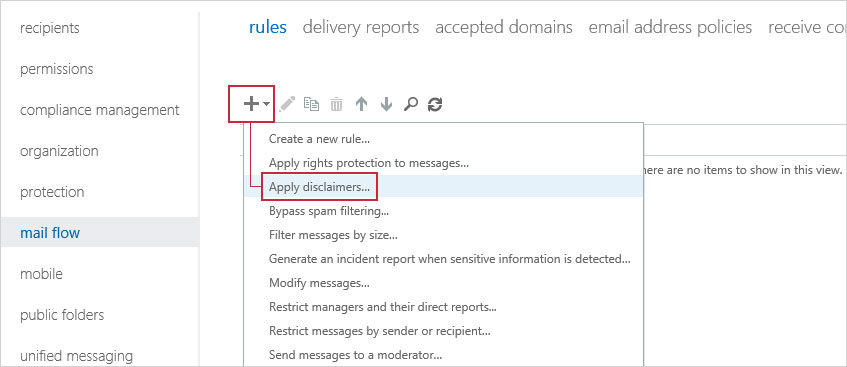The height and width of the screenshot is (367, 847).
Task: Click the copy rule icon
Action: tap(311, 104)
